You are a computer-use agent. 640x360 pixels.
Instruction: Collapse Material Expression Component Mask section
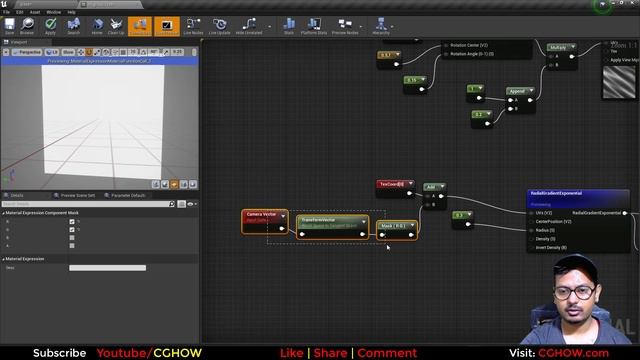[3, 213]
